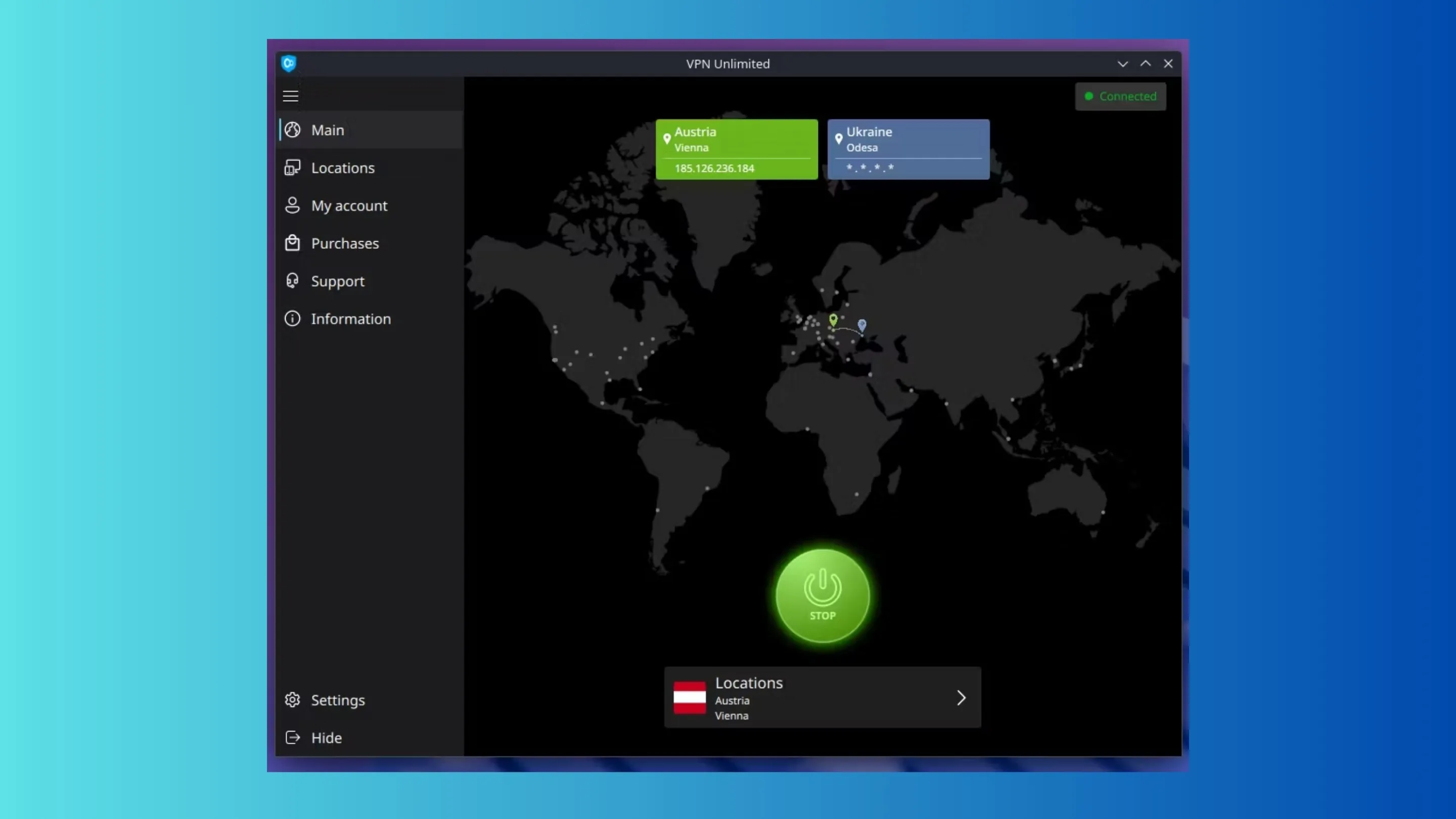
Task: Expand the Locations chevron arrow
Action: (962, 698)
